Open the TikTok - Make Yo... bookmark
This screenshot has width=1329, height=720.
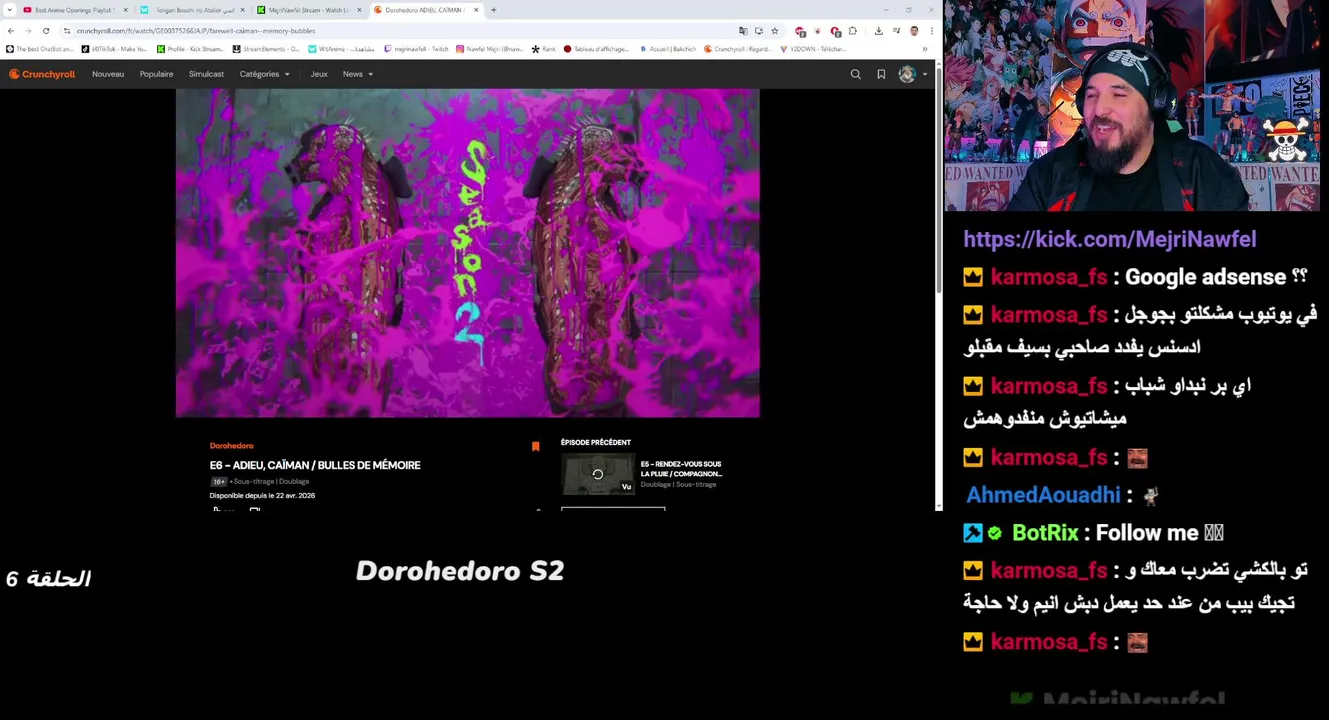click(115, 49)
